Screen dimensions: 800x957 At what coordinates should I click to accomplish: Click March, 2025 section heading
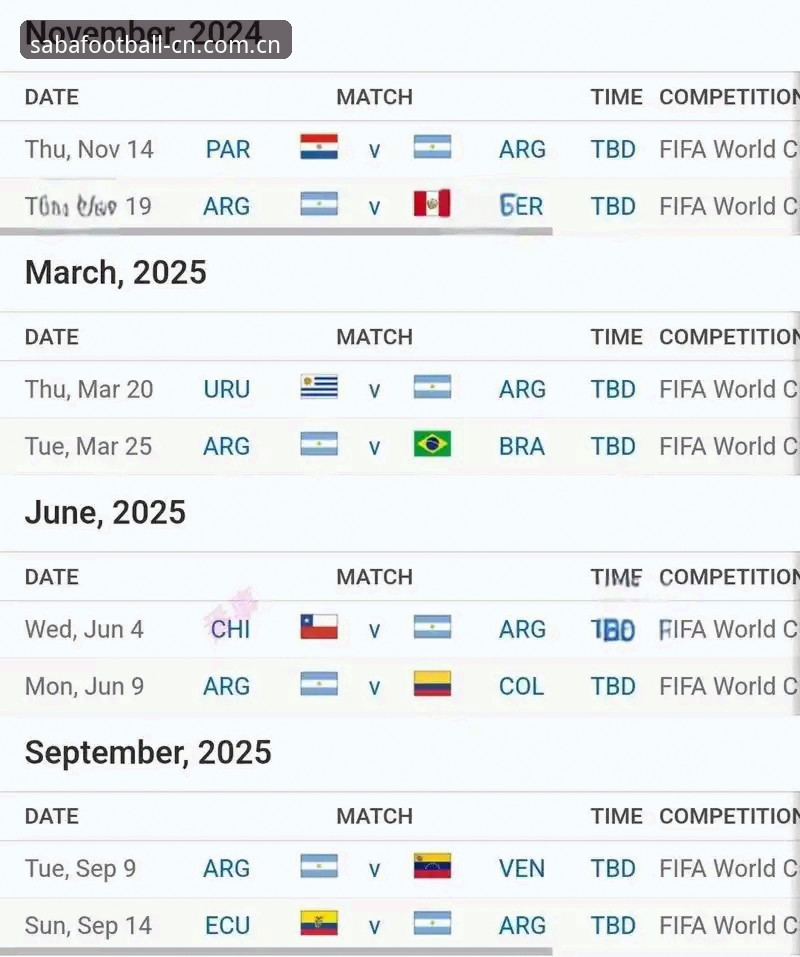(116, 272)
